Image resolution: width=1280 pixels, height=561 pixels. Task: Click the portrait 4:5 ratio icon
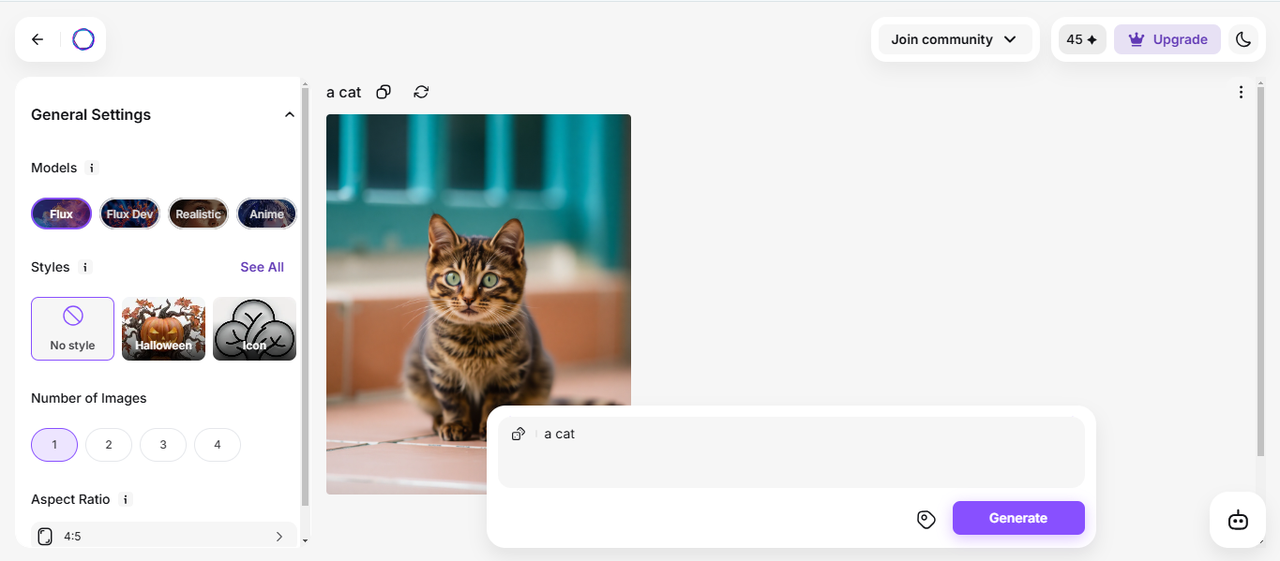point(45,537)
